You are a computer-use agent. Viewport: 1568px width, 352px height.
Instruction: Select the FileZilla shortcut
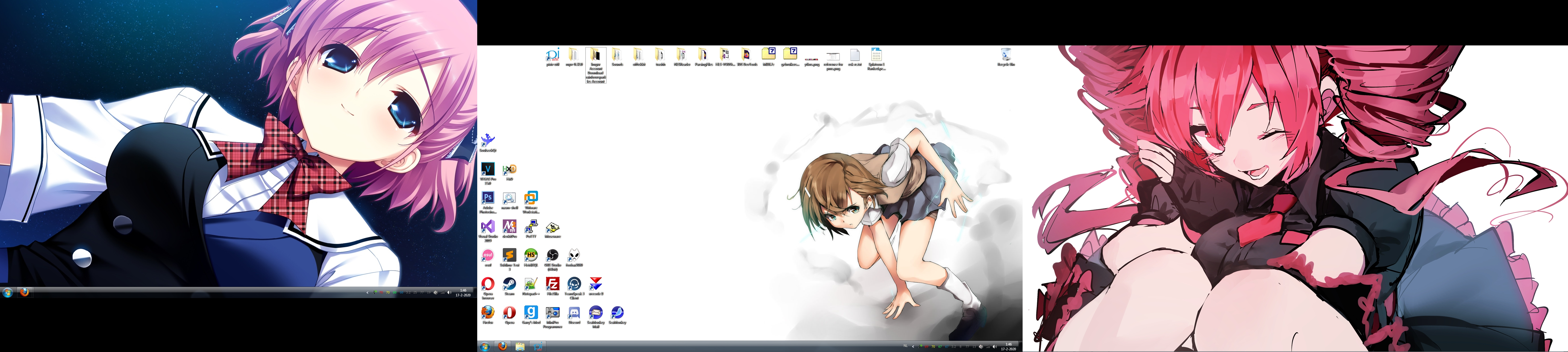tap(552, 286)
